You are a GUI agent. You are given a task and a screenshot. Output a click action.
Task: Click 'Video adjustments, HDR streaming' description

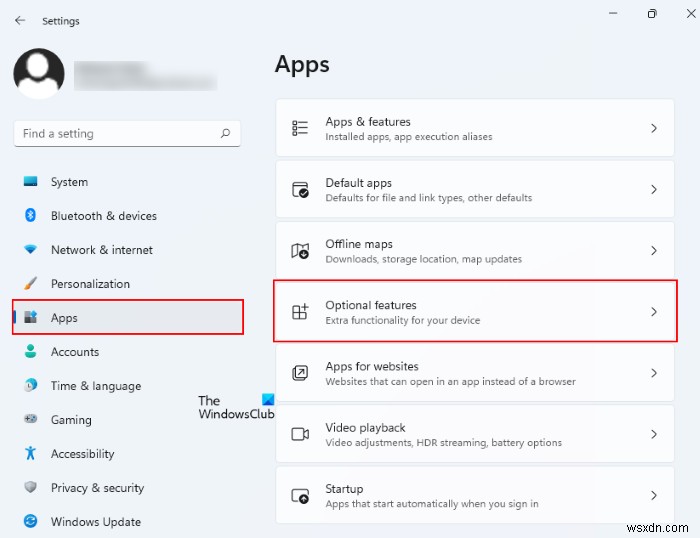point(443,442)
